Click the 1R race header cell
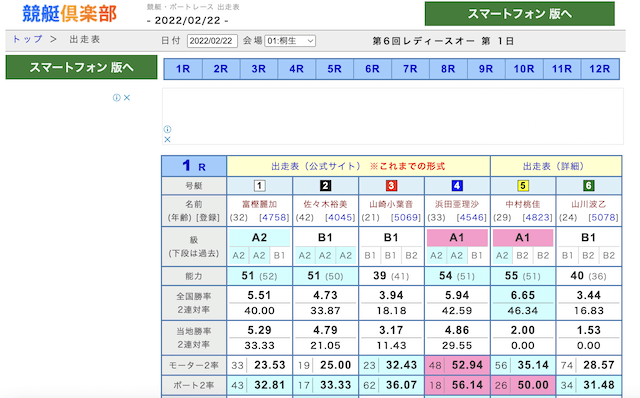640x398 pixels. (x=194, y=166)
